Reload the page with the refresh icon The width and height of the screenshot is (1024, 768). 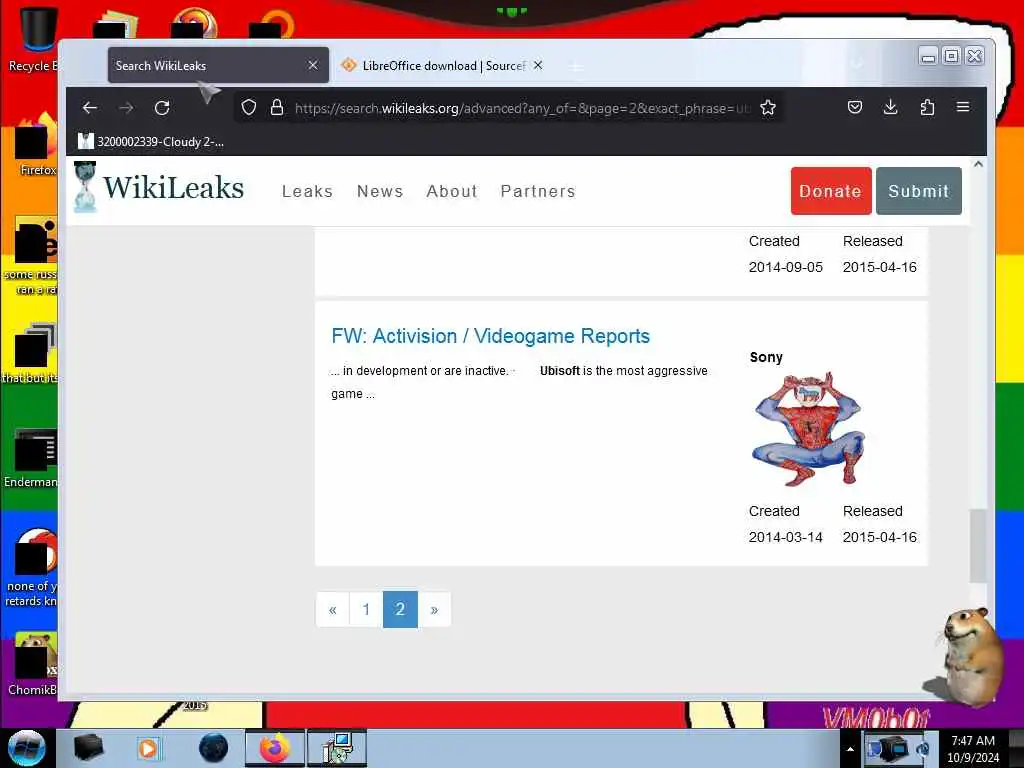[162, 108]
